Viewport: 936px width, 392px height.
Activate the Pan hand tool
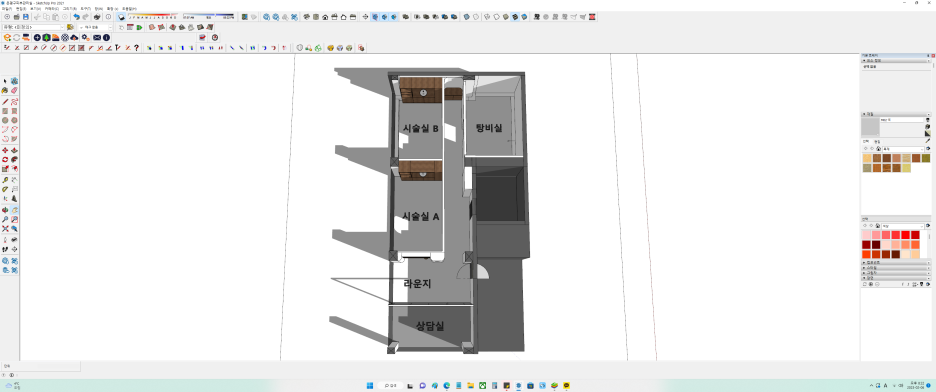click(x=14, y=209)
